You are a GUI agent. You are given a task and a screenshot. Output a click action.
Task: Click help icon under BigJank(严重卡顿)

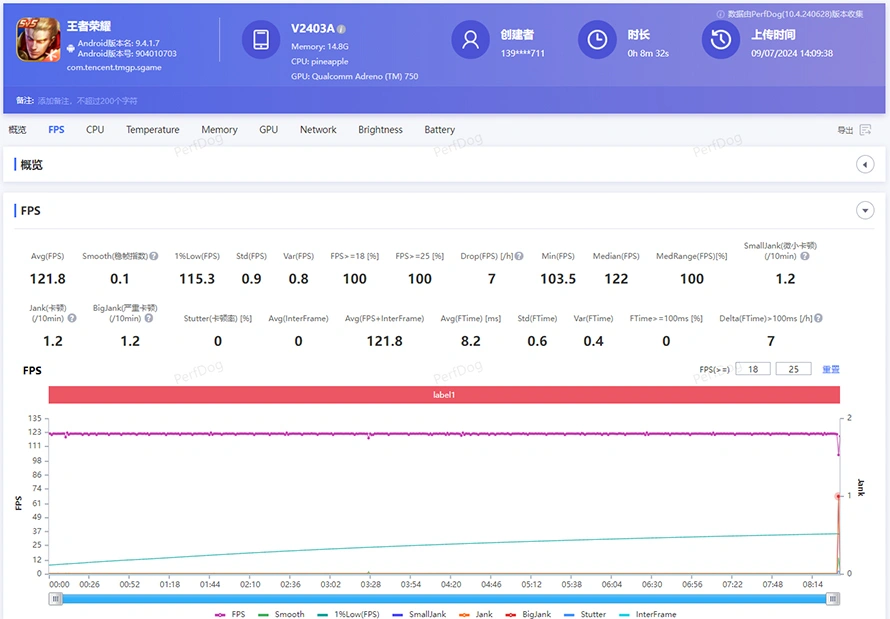click(149, 318)
